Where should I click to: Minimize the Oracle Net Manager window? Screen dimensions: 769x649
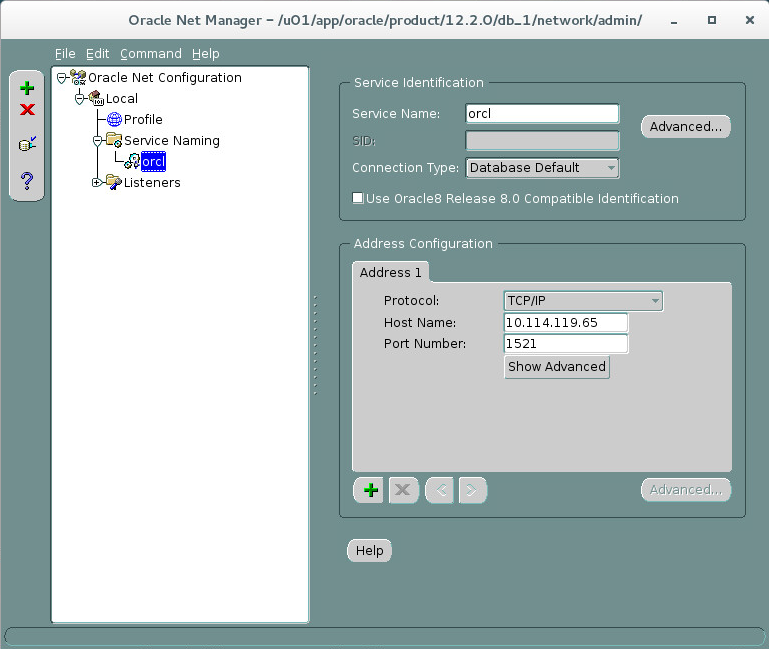674,21
